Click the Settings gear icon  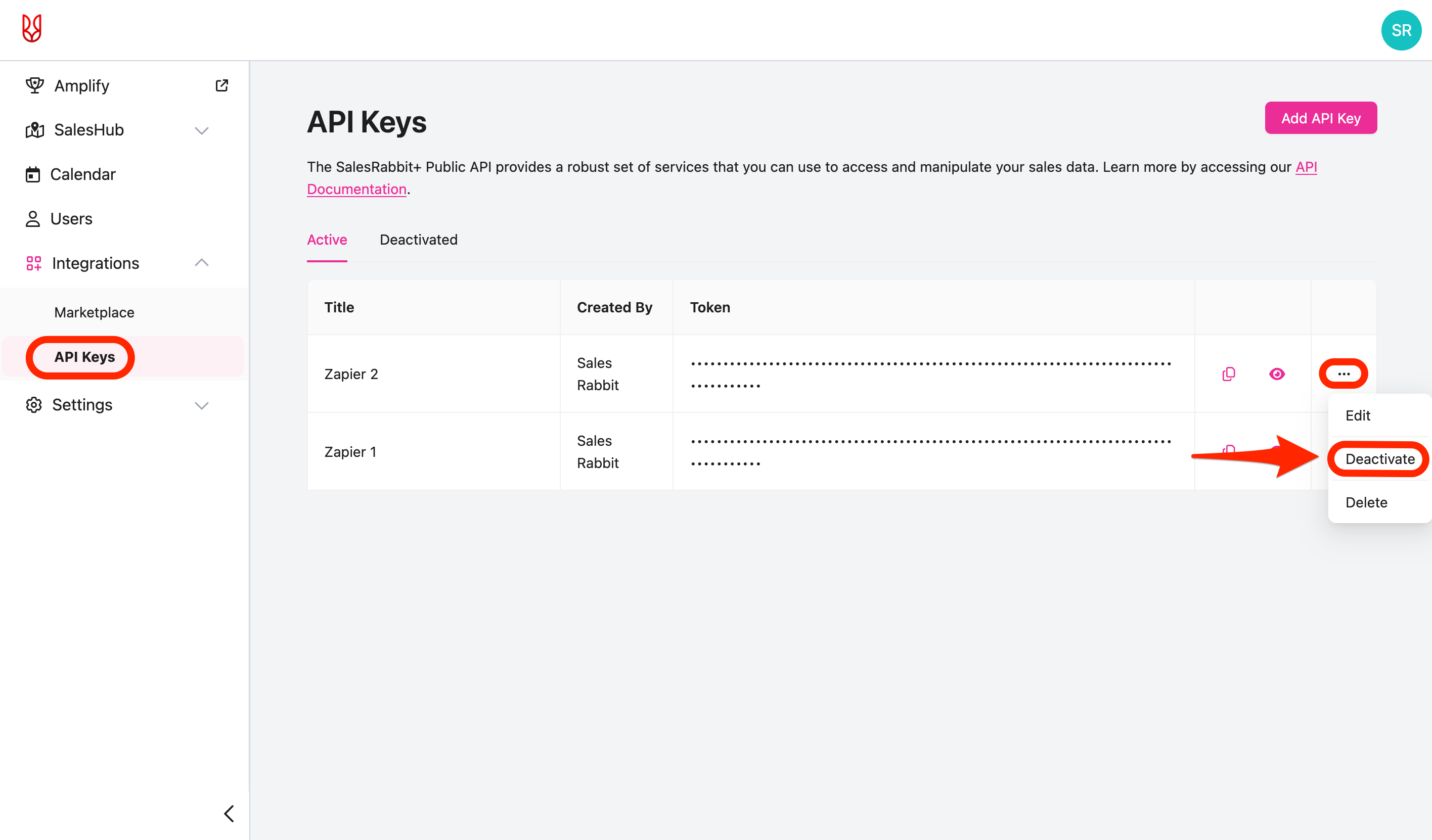33,405
